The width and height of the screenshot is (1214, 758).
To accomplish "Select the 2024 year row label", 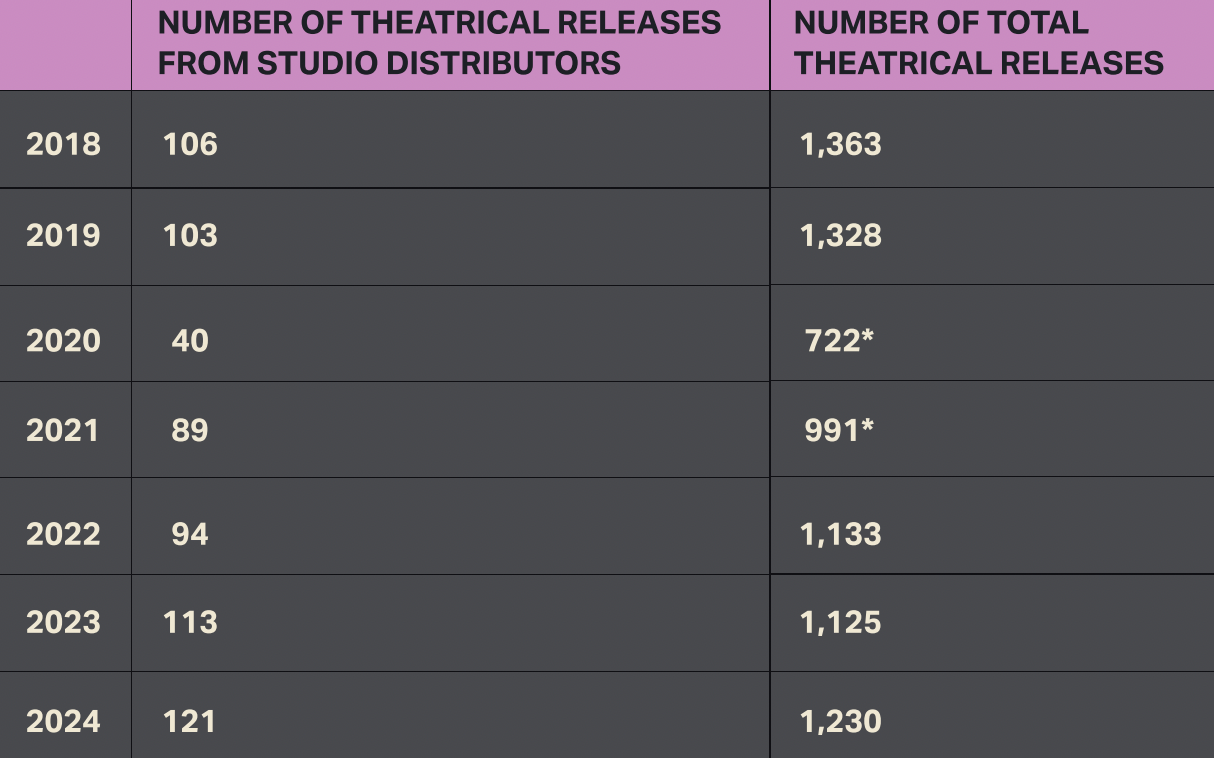I will point(64,721).
